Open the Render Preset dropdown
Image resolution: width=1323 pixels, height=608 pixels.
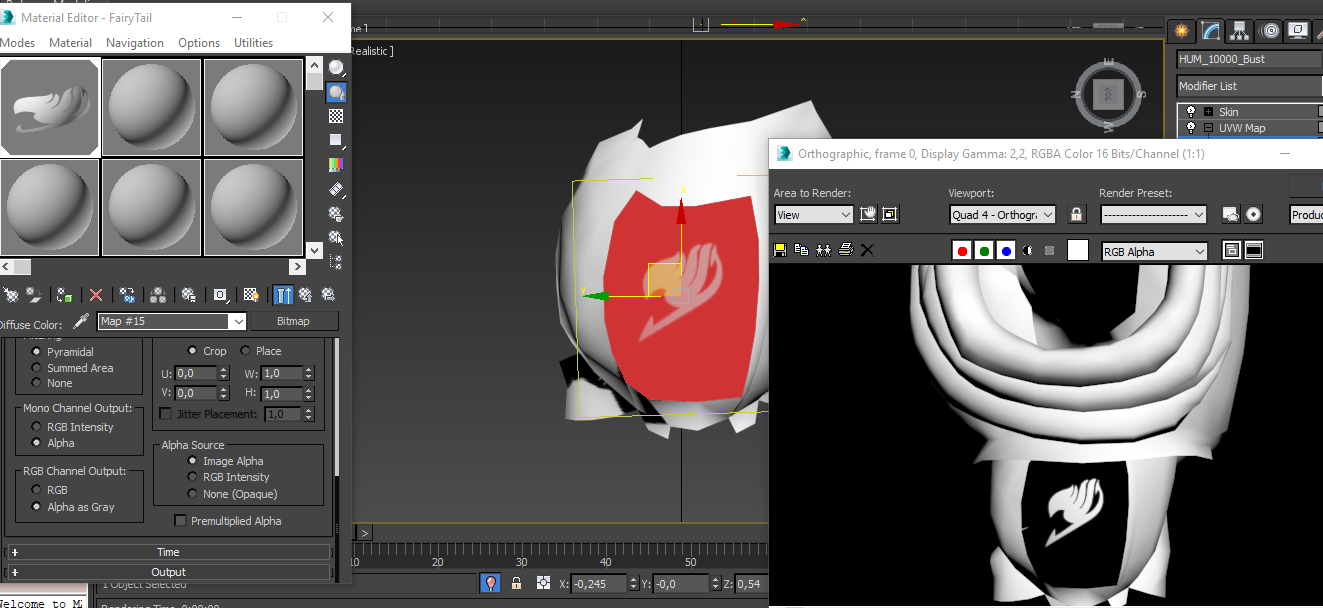(x=1154, y=214)
